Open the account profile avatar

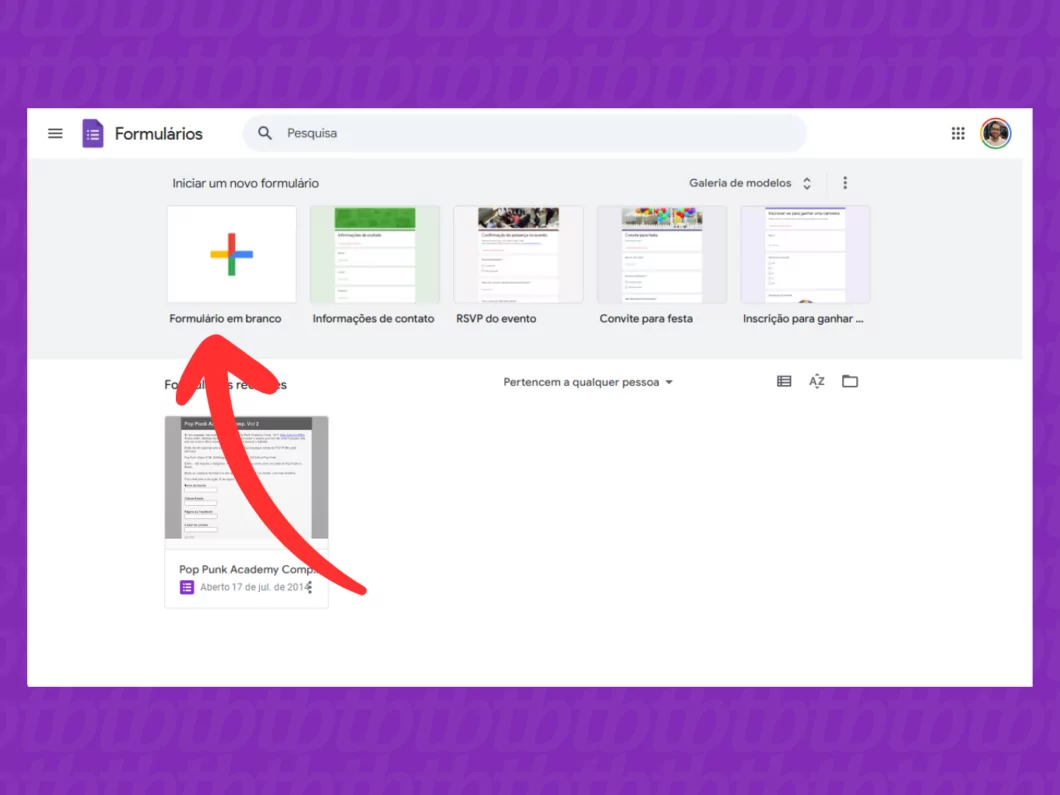996,133
